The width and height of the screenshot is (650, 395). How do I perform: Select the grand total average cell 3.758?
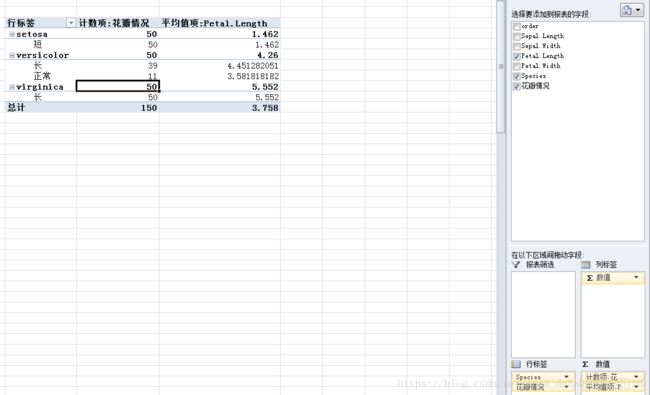[220, 108]
